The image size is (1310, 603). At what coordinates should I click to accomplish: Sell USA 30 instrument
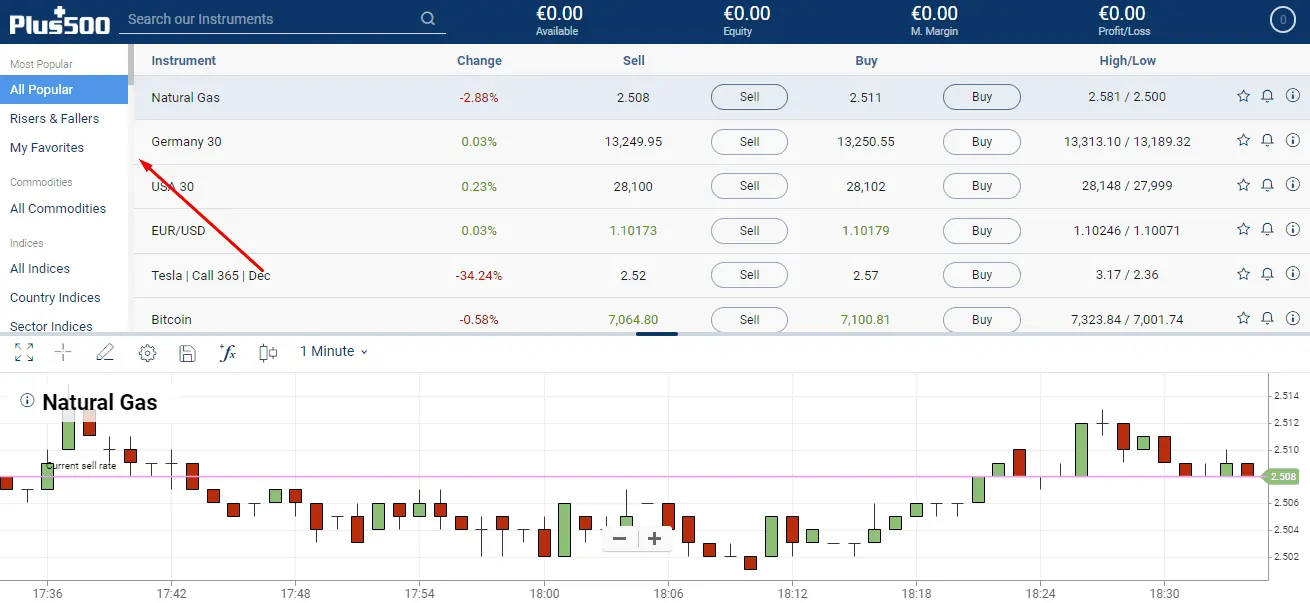[749, 186]
